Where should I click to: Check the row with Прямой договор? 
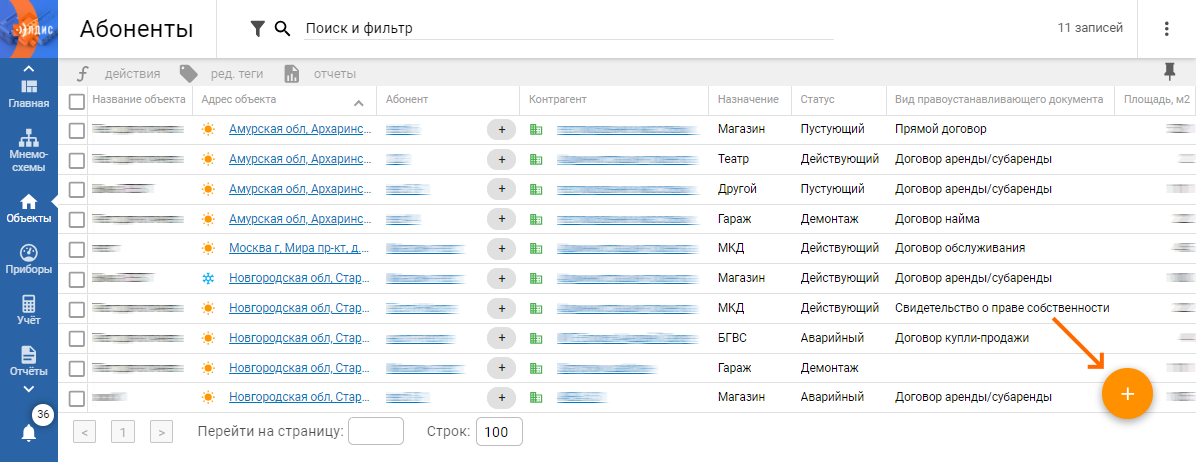pos(76,130)
